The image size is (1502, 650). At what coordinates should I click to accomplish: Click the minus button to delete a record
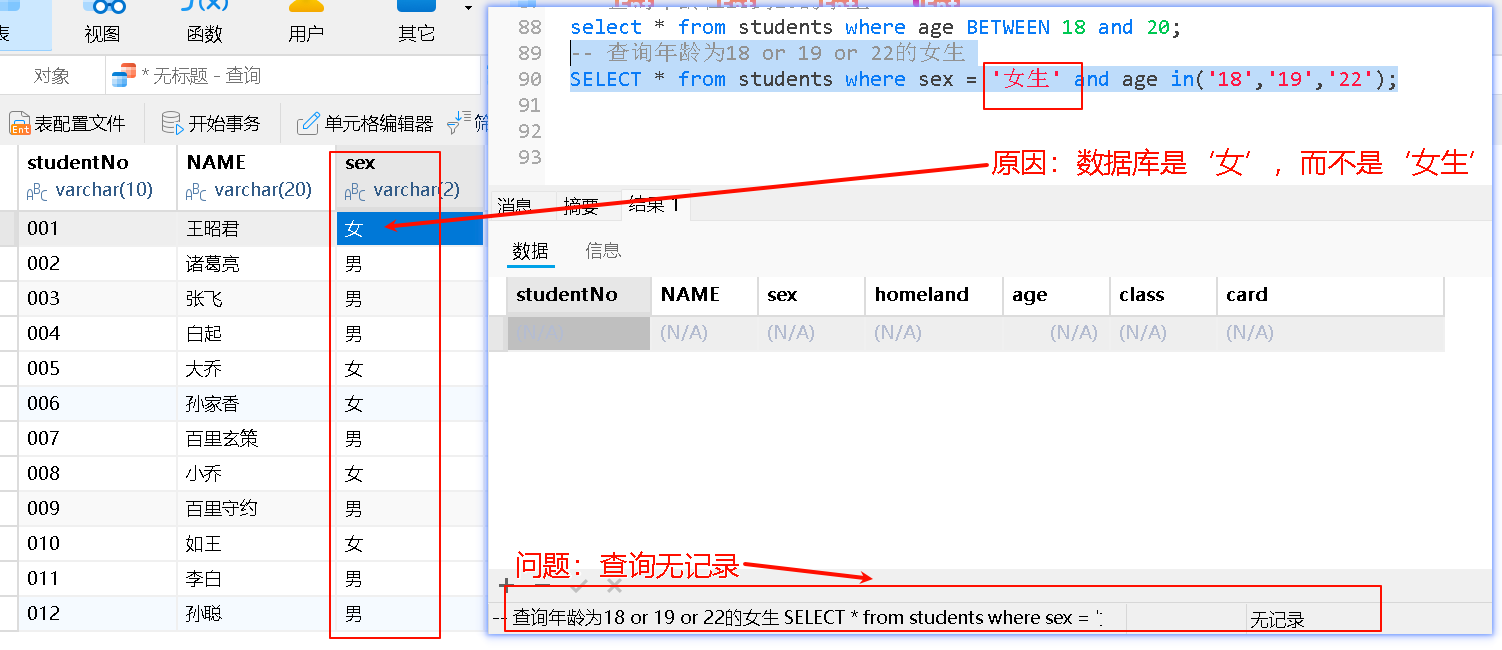[x=543, y=585]
